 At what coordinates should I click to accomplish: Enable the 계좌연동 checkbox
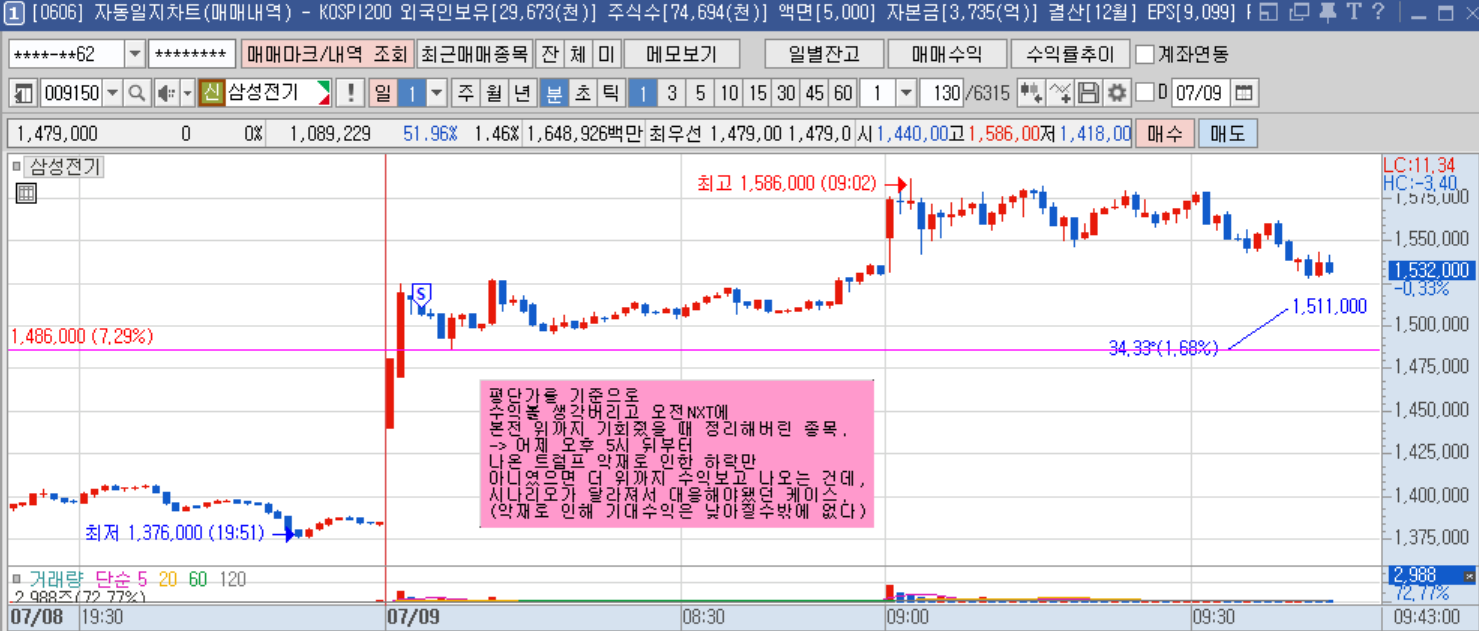pos(1146,54)
